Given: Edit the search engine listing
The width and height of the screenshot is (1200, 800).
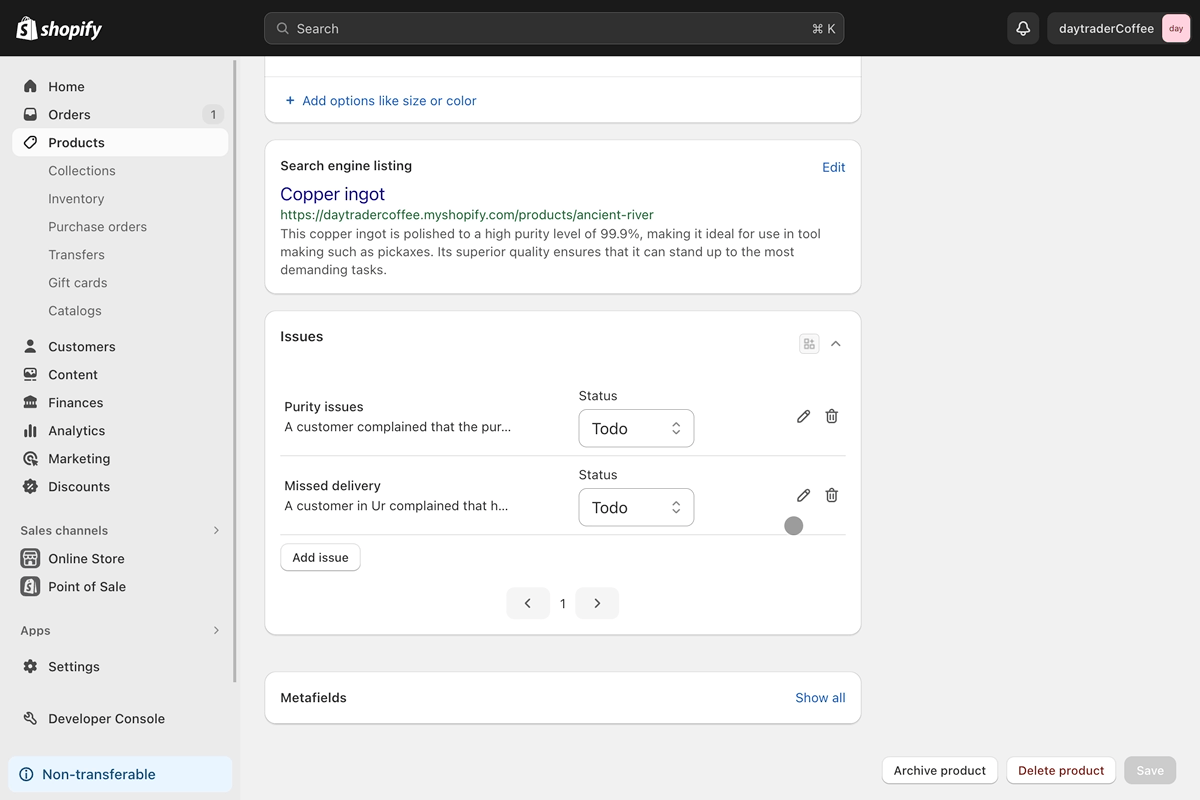Looking at the screenshot, I should click(x=833, y=167).
